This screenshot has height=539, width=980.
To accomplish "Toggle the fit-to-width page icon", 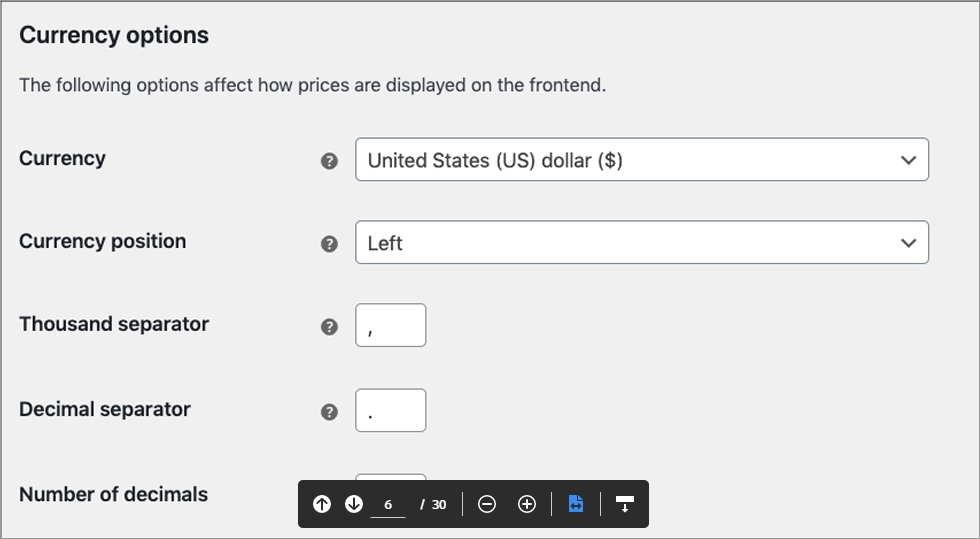I will pyautogui.click(x=576, y=504).
